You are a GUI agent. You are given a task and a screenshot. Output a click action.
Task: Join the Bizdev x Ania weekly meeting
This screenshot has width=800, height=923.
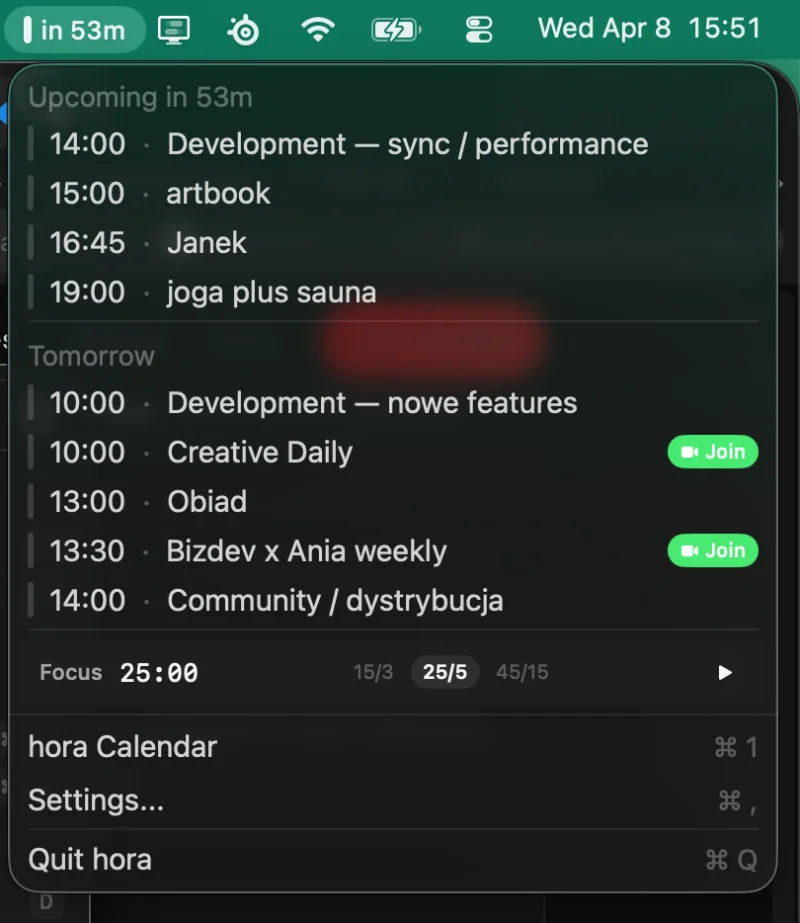click(713, 550)
